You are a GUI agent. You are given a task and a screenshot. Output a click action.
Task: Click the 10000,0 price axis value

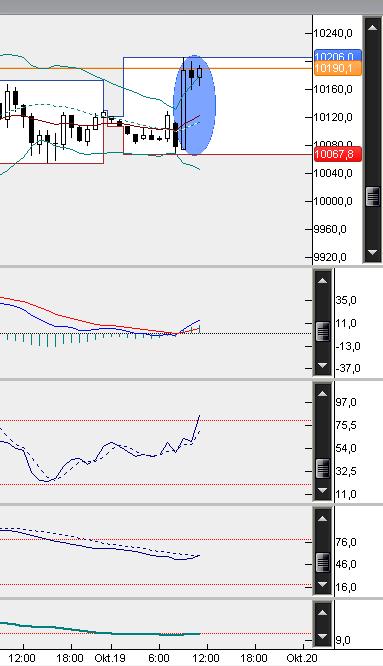(333, 201)
